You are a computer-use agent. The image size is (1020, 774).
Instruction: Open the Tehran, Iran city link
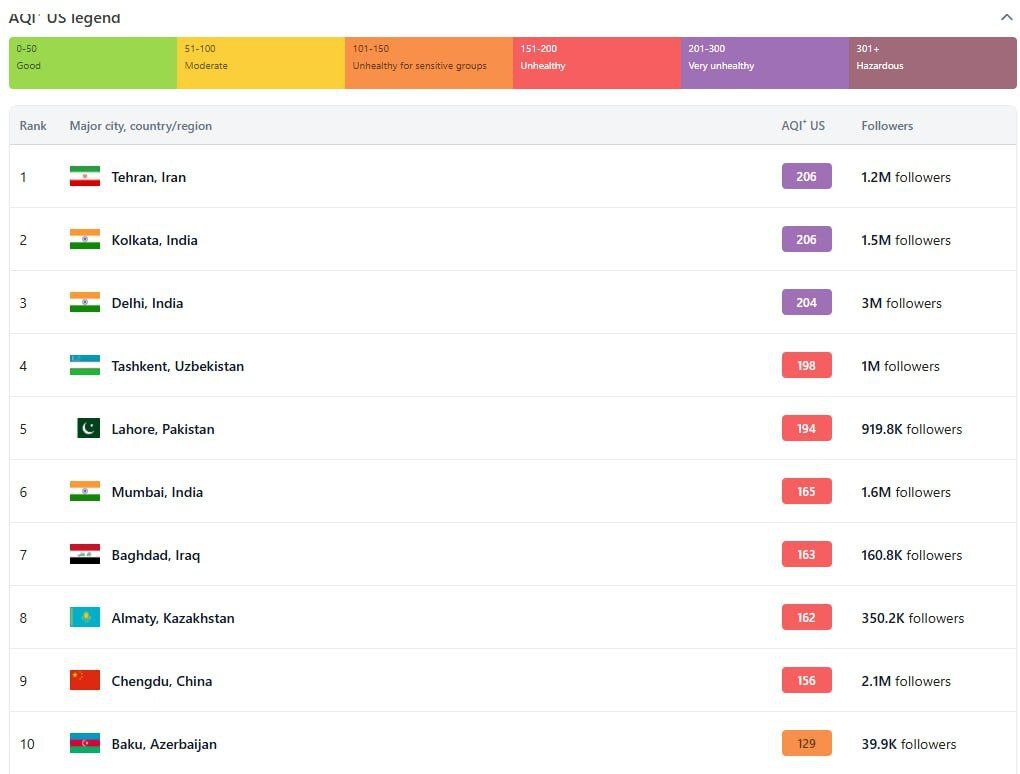point(148,177)
